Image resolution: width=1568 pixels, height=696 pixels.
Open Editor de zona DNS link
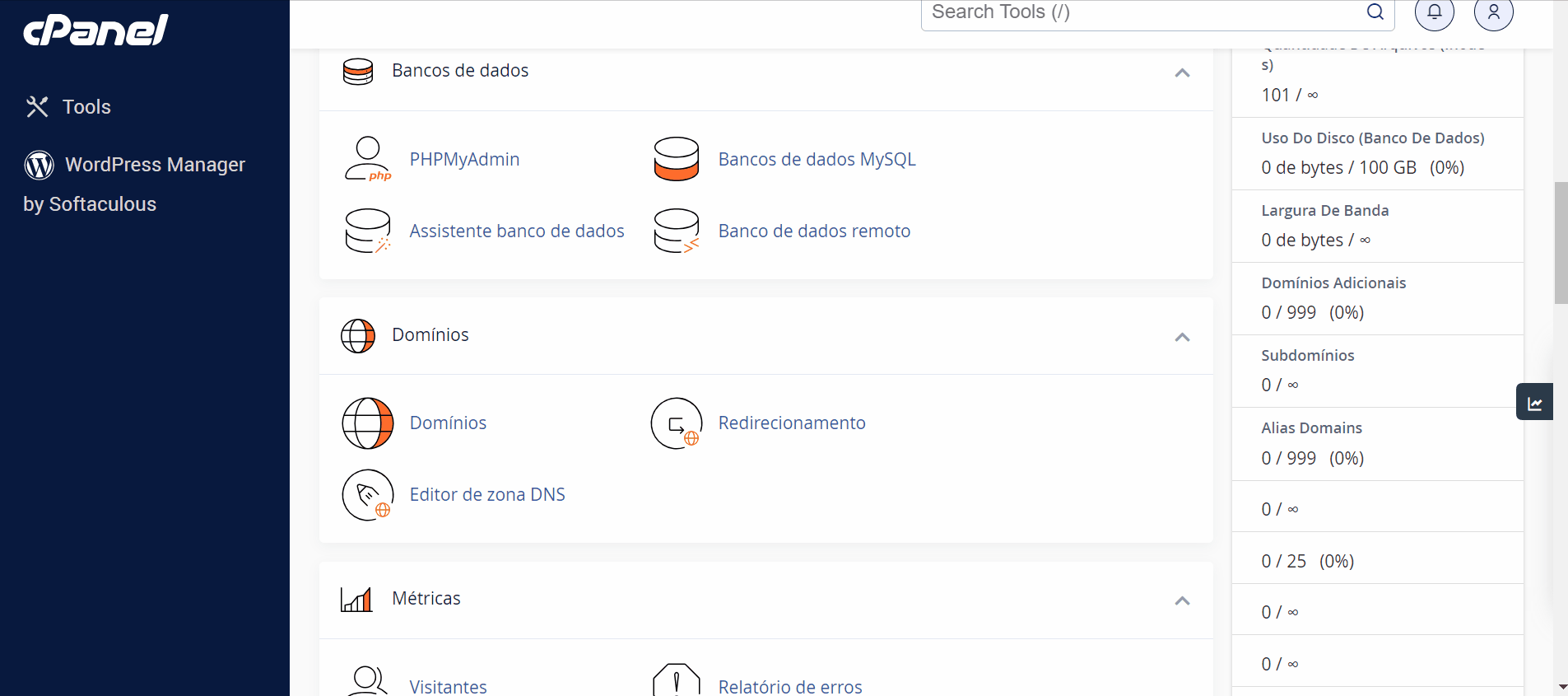click(487, 495)
